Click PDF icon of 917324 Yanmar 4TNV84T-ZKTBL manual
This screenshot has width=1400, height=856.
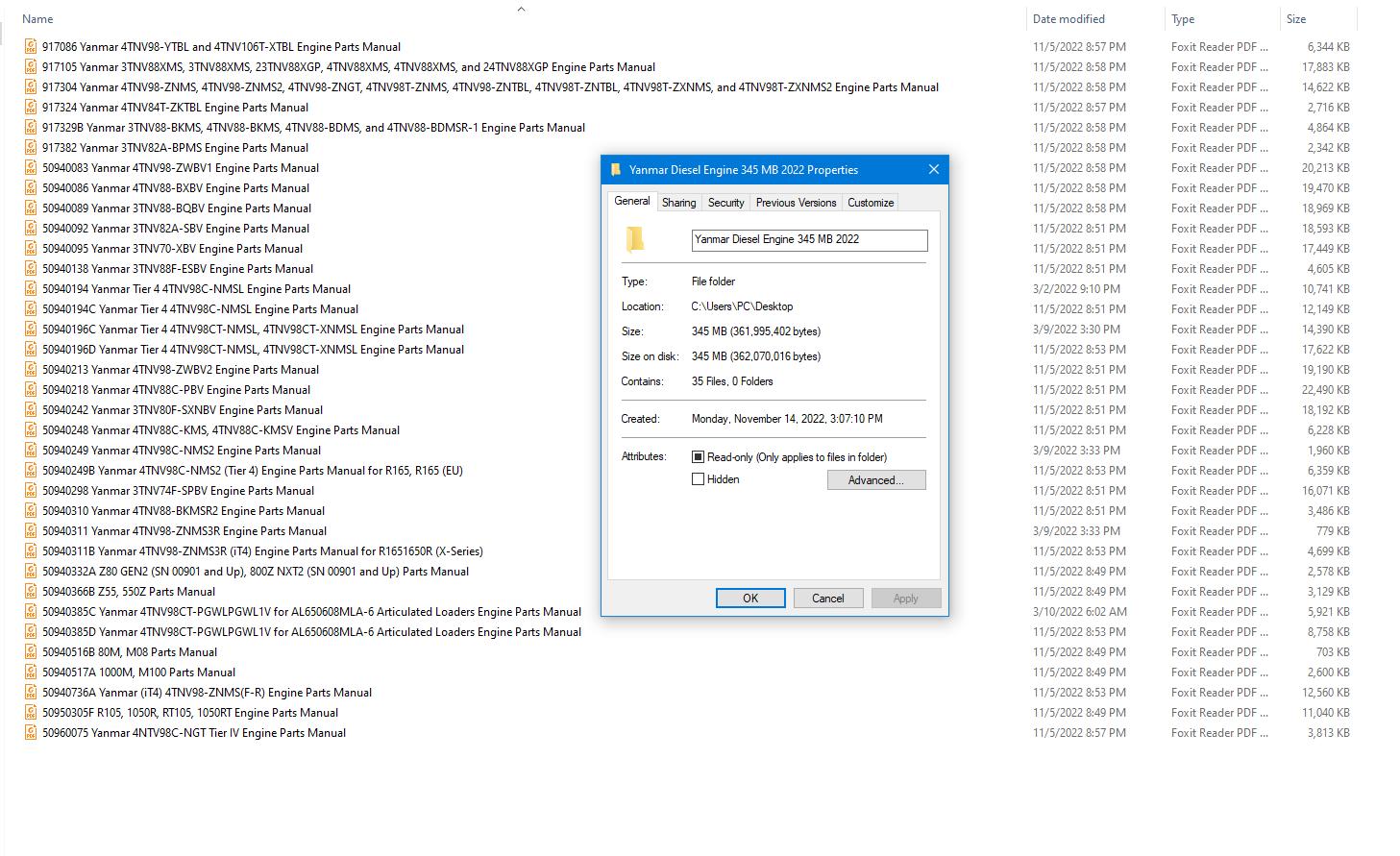point(31,107)
